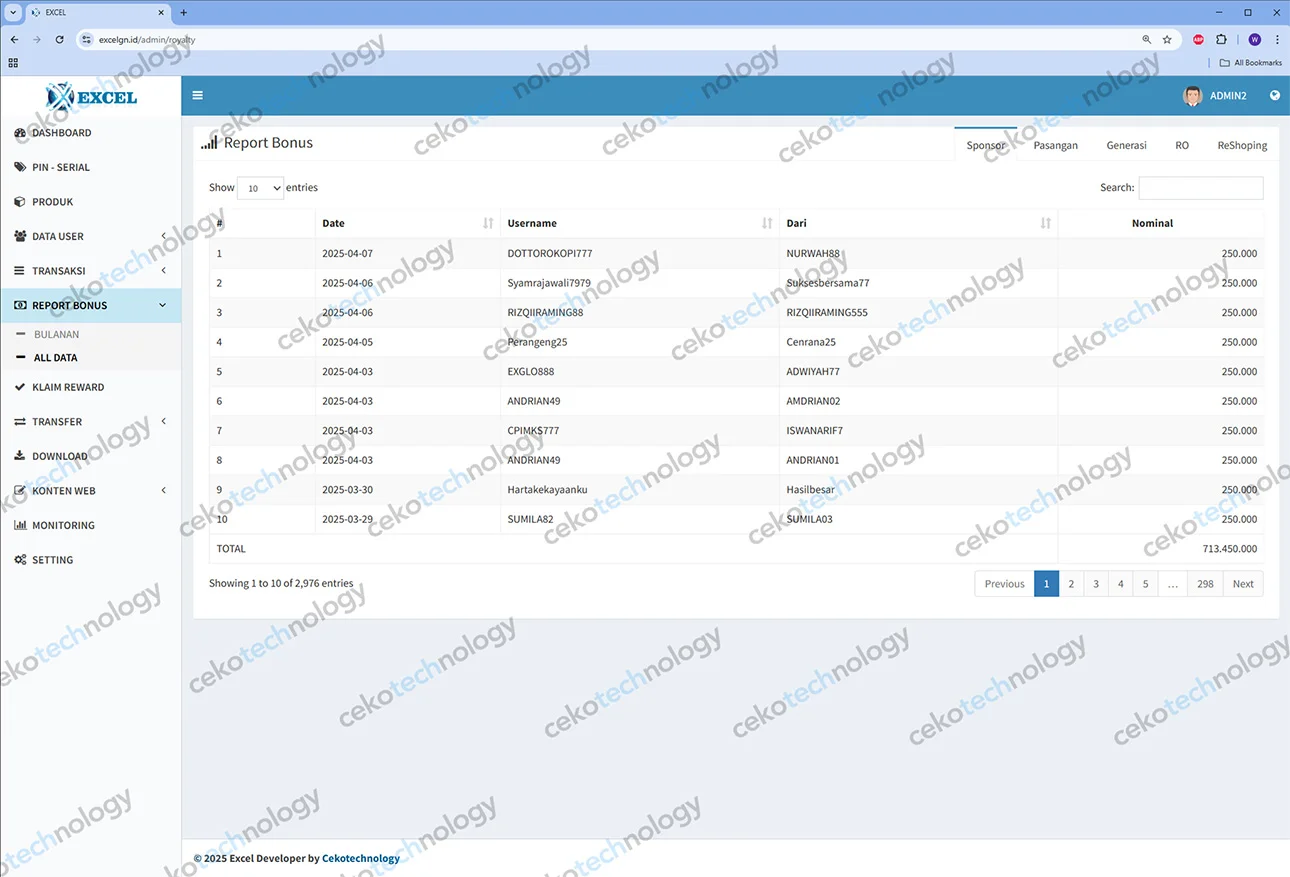Viewport: 1290px width, 877px height.
Task: Switch to the Pasangan tab
Action: 1055,146
